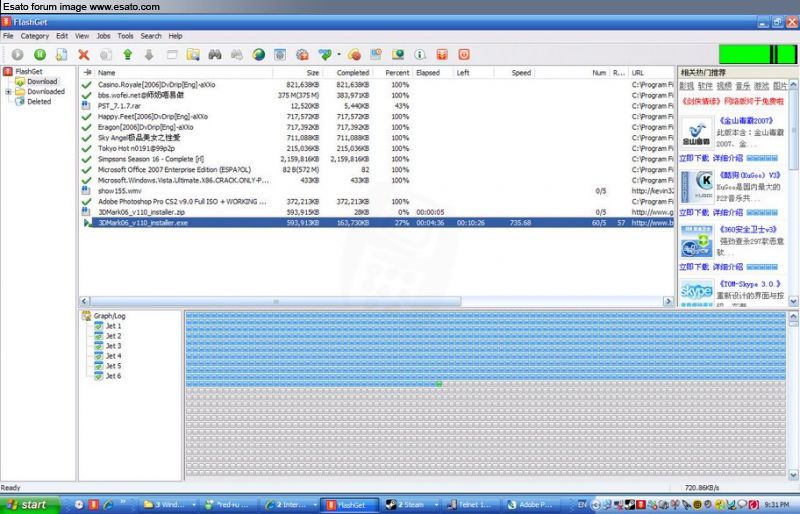Screen dimensions: 800x514
Task: Click the download list scroll-left arrow
Action: pyautogui.click(x=85, y=302)
